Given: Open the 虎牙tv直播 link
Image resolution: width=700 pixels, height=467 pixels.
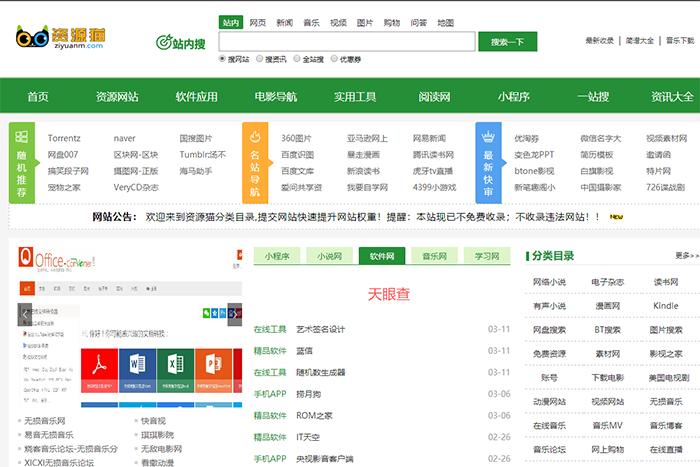Looking at the screenshot, I should point(433,171).
